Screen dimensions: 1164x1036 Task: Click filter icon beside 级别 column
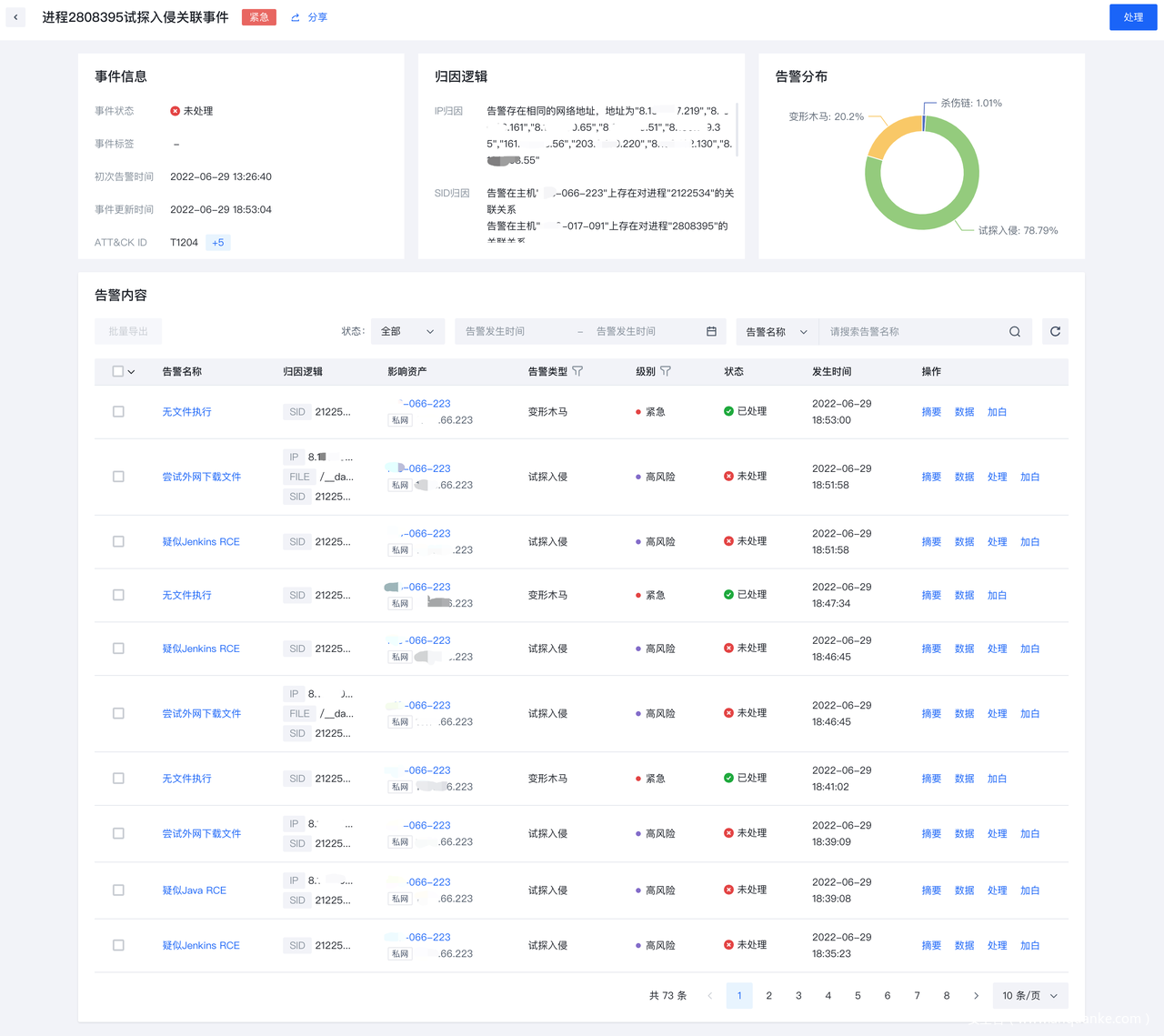pos(666,371)
